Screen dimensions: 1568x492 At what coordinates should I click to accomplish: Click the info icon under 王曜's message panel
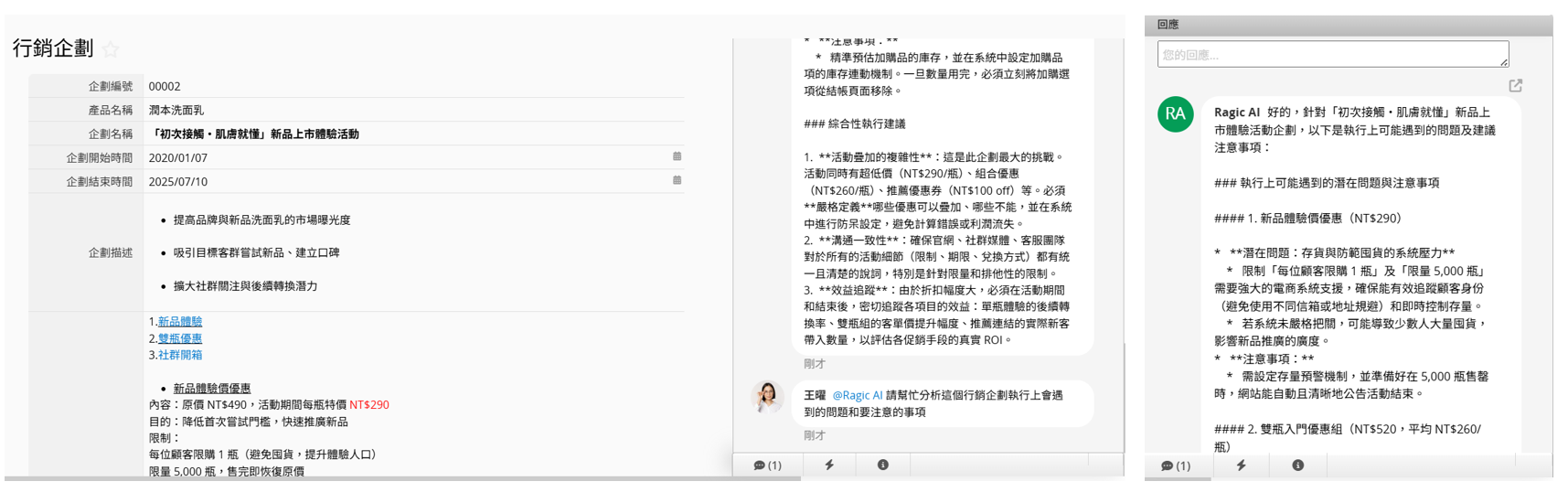pyautogui.click(x=882, y=465)
